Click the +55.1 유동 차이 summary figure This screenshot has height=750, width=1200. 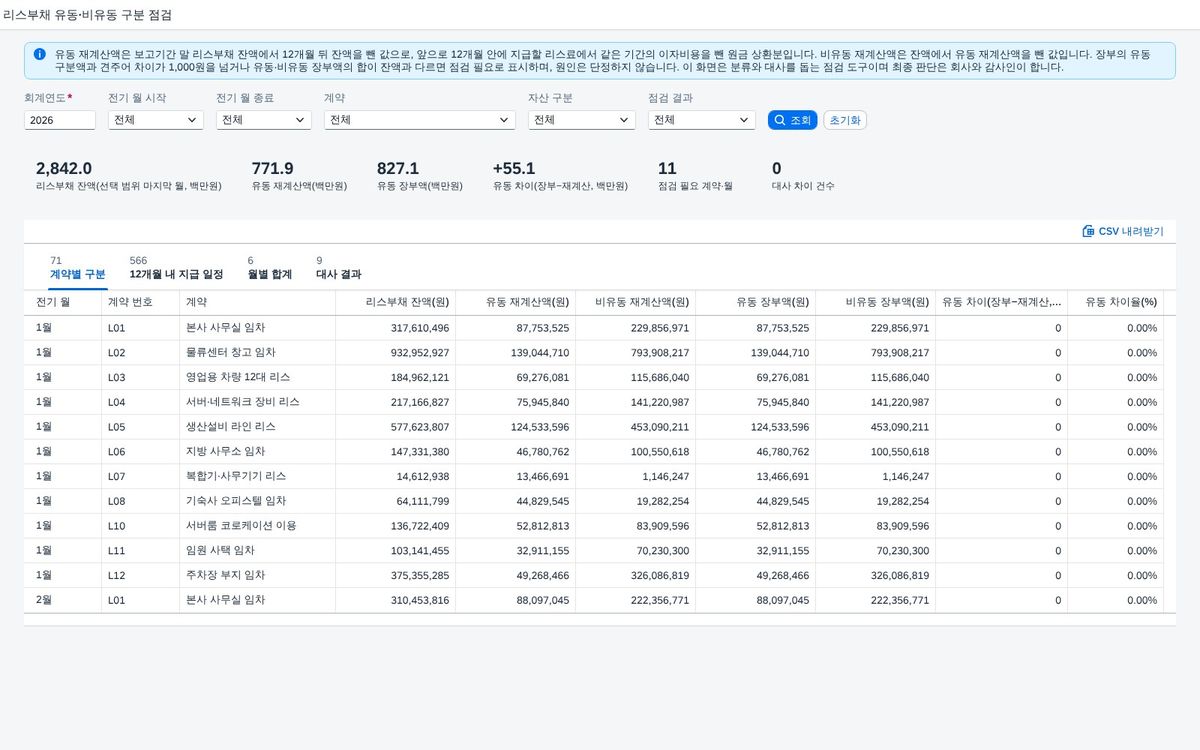(514, 169)
